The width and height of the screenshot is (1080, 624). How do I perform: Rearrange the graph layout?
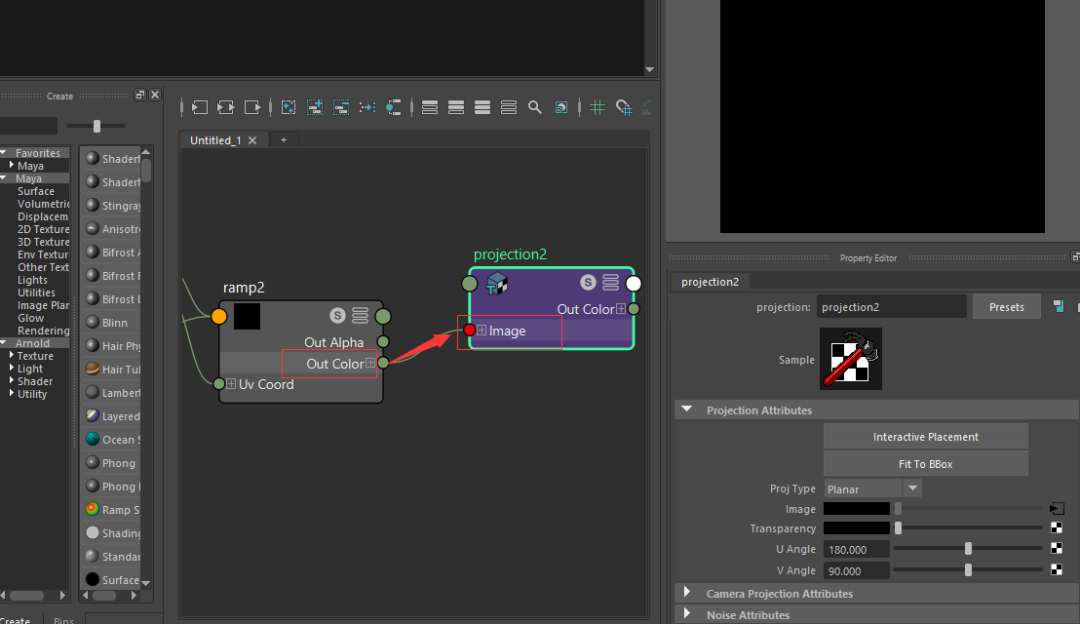click(x=367, y=107)
